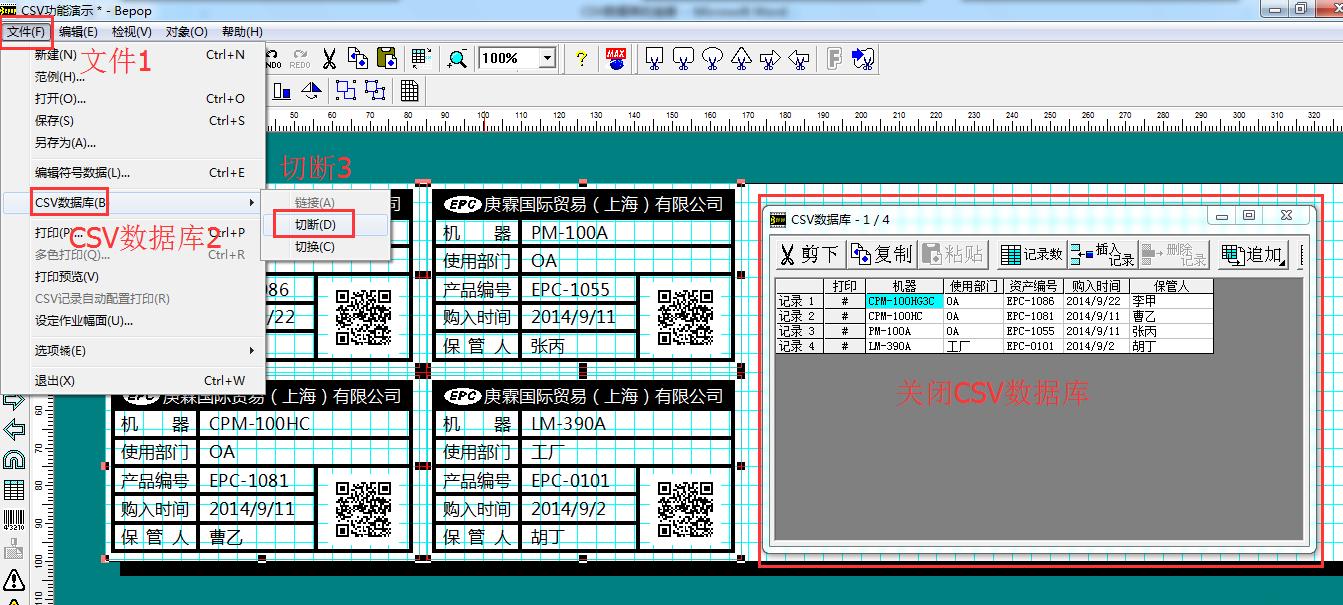Choose the rectangle cut-shape icon
Screen dimensions: 1343x605
pyautogui.click(x=654, y=59)
